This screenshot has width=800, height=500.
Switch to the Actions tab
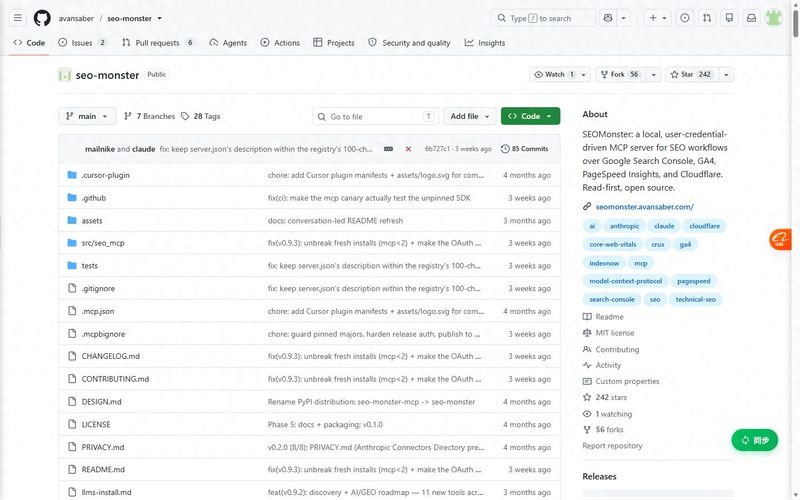(x=280, y=43)
